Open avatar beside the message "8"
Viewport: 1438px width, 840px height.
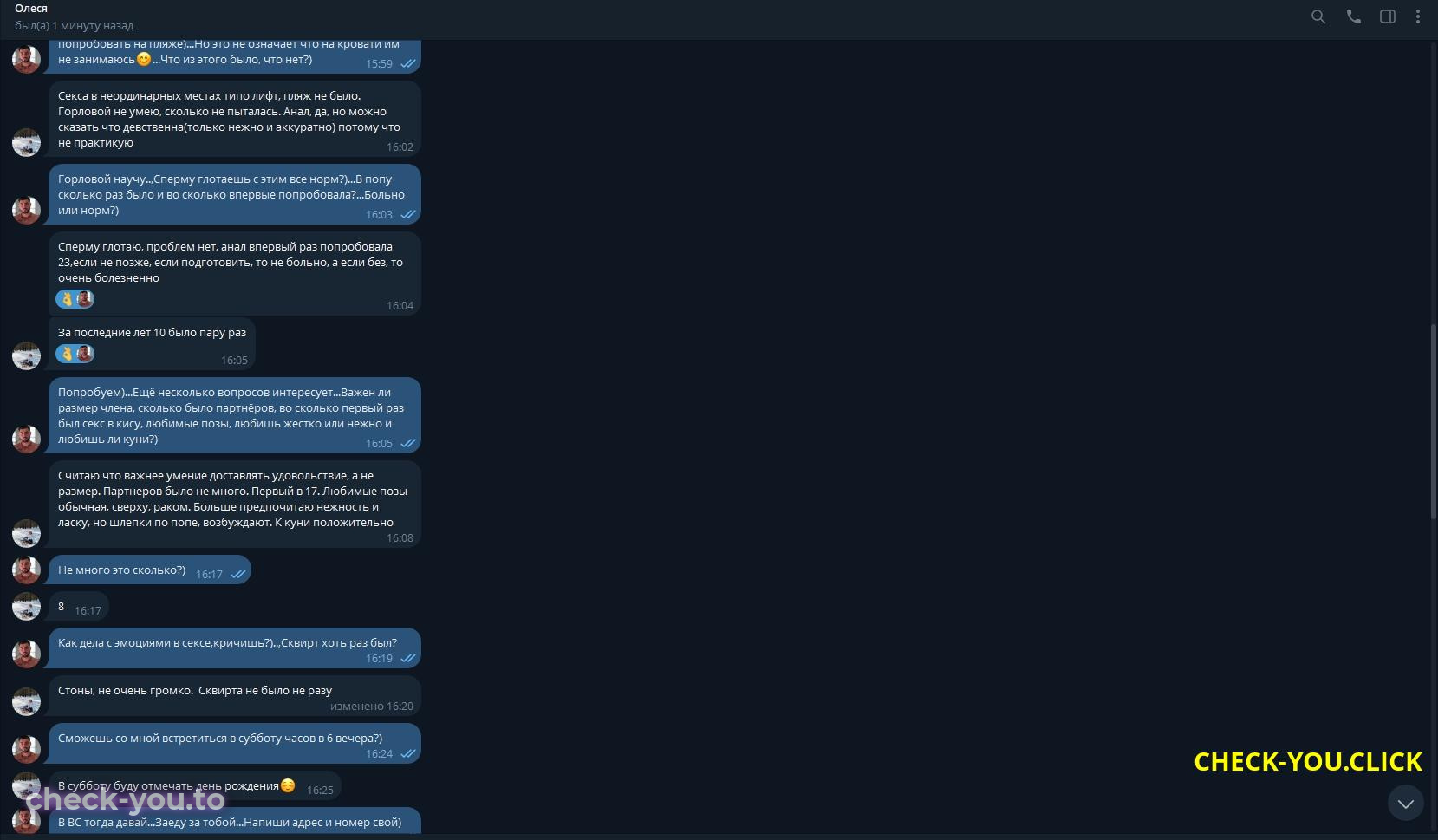(x=26, y=606)
